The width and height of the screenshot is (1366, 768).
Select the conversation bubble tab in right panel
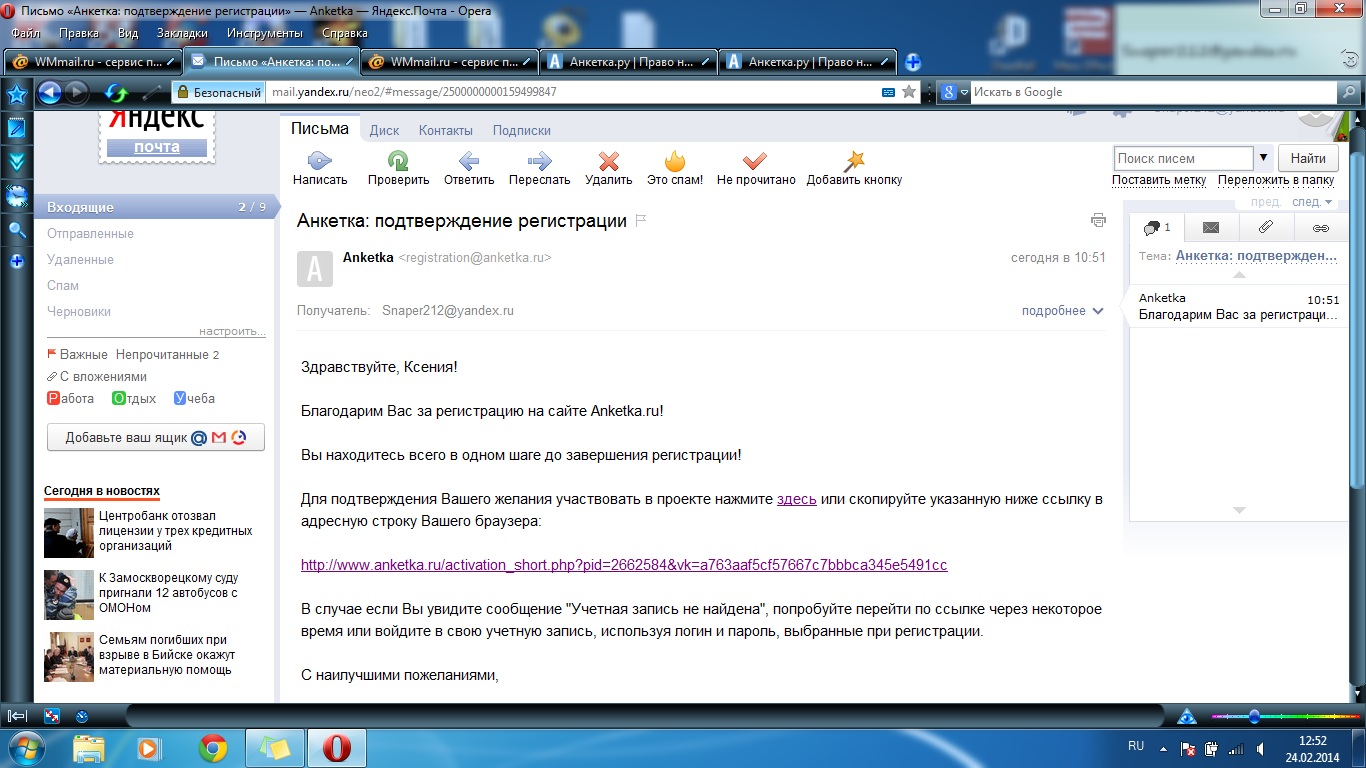[1157, 228]
